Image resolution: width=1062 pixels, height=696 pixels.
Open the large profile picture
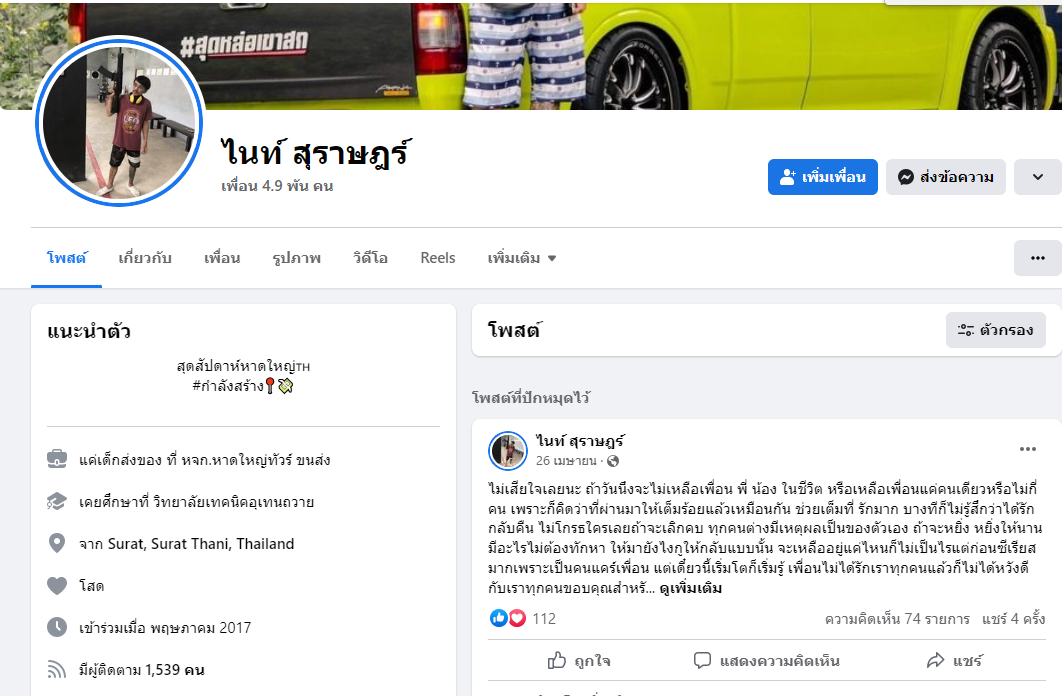119,122
